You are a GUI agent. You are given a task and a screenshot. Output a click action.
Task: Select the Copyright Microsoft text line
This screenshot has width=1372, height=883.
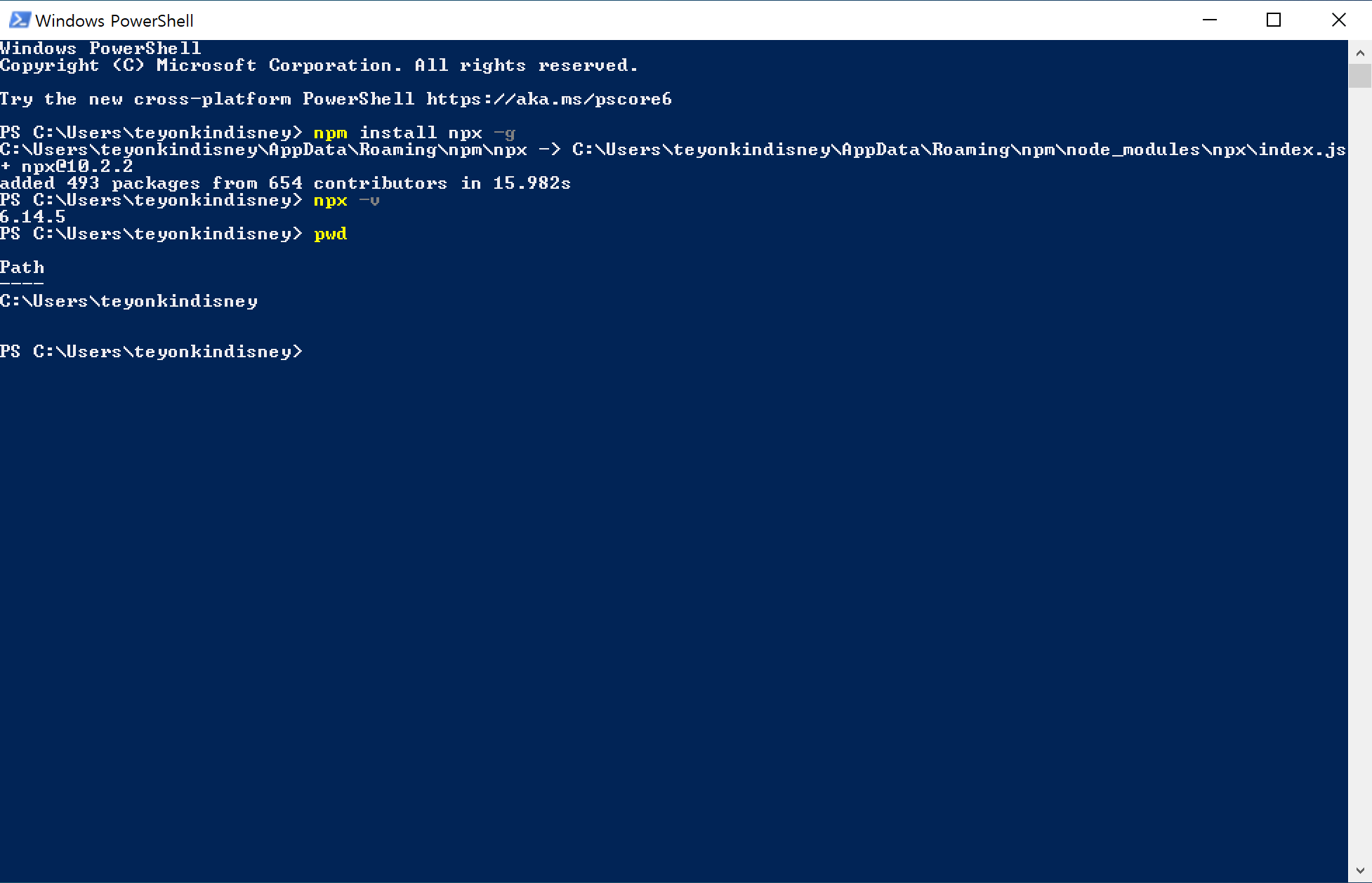[320, 65]
